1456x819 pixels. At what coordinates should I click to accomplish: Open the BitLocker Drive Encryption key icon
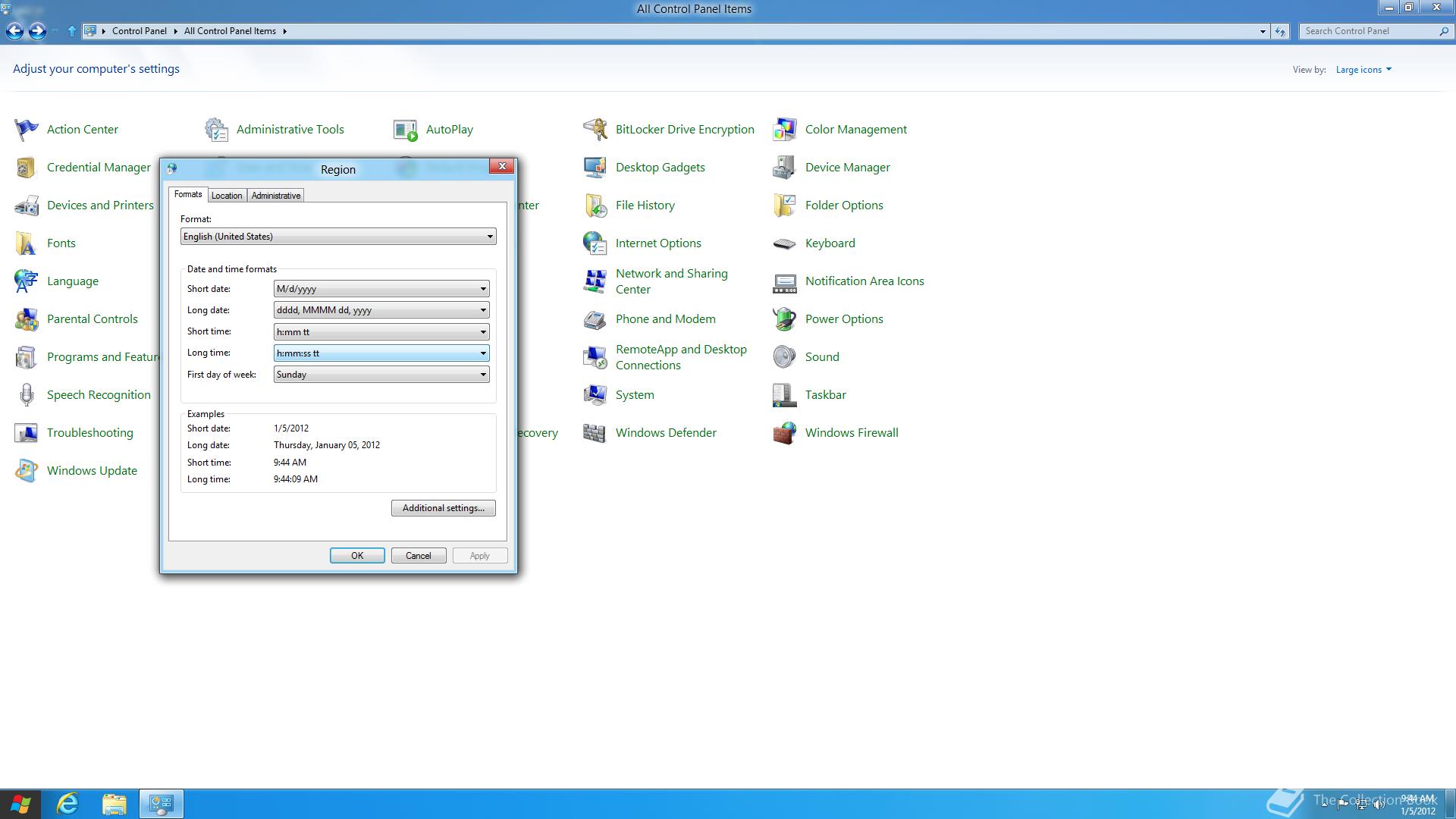click(595, 130)
